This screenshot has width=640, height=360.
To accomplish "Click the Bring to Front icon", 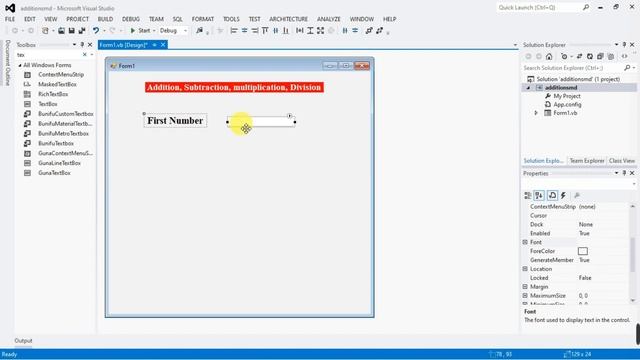I will click(x=369, y=31).
